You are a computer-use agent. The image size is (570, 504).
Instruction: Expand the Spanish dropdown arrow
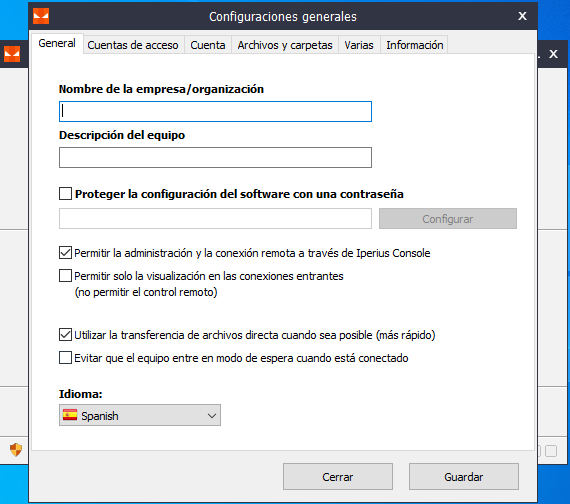(212, 416)
